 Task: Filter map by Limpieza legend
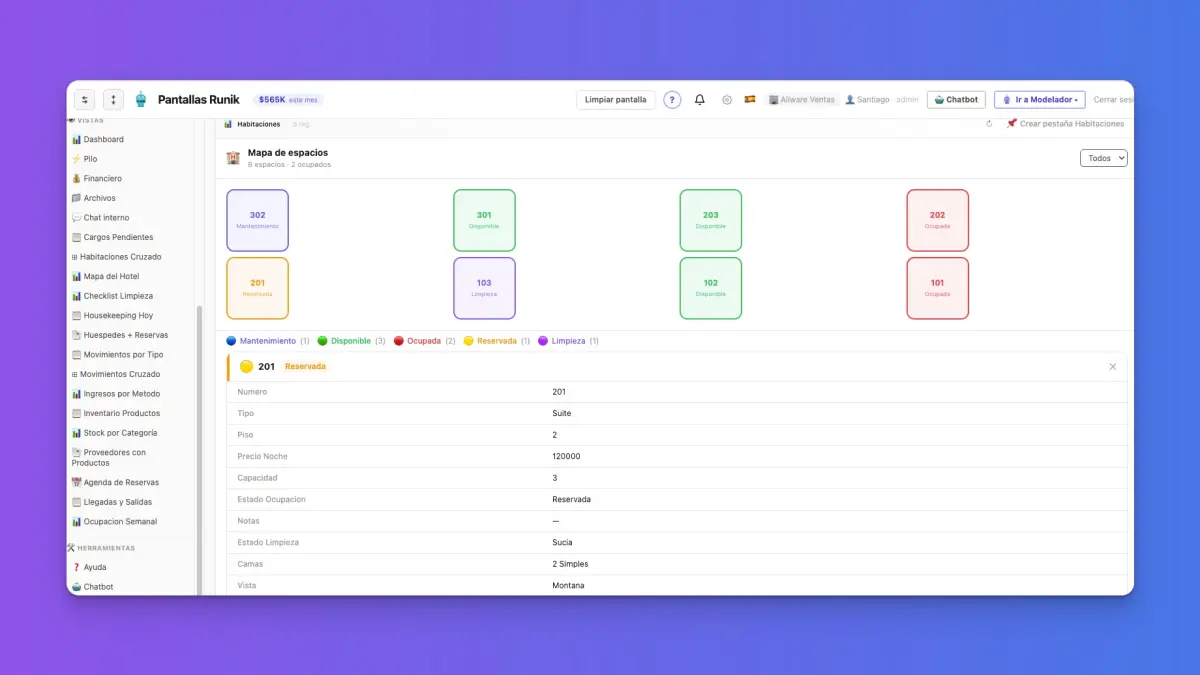568,341
